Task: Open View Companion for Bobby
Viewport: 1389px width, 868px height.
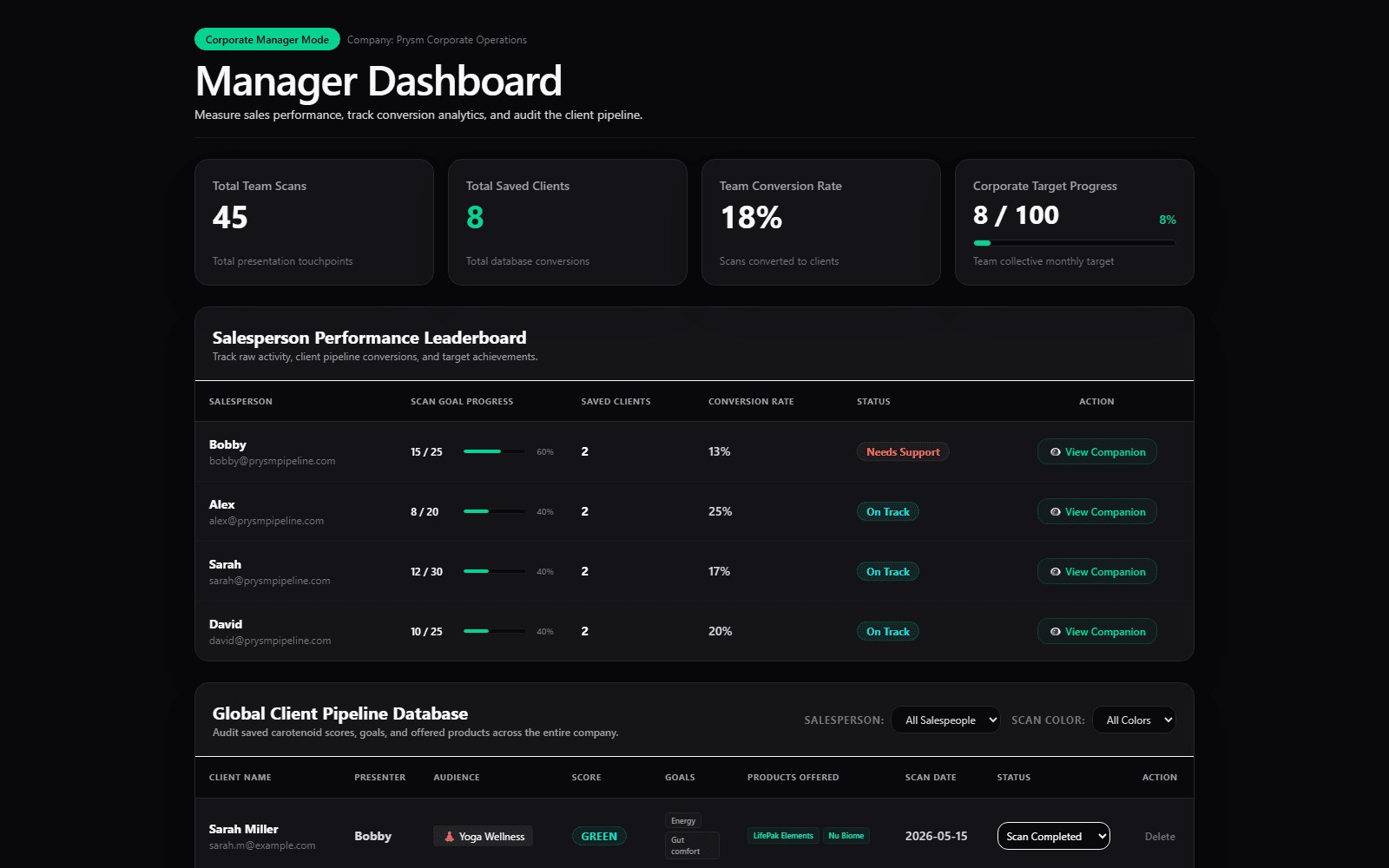Action: click(x=1096, y=452)
